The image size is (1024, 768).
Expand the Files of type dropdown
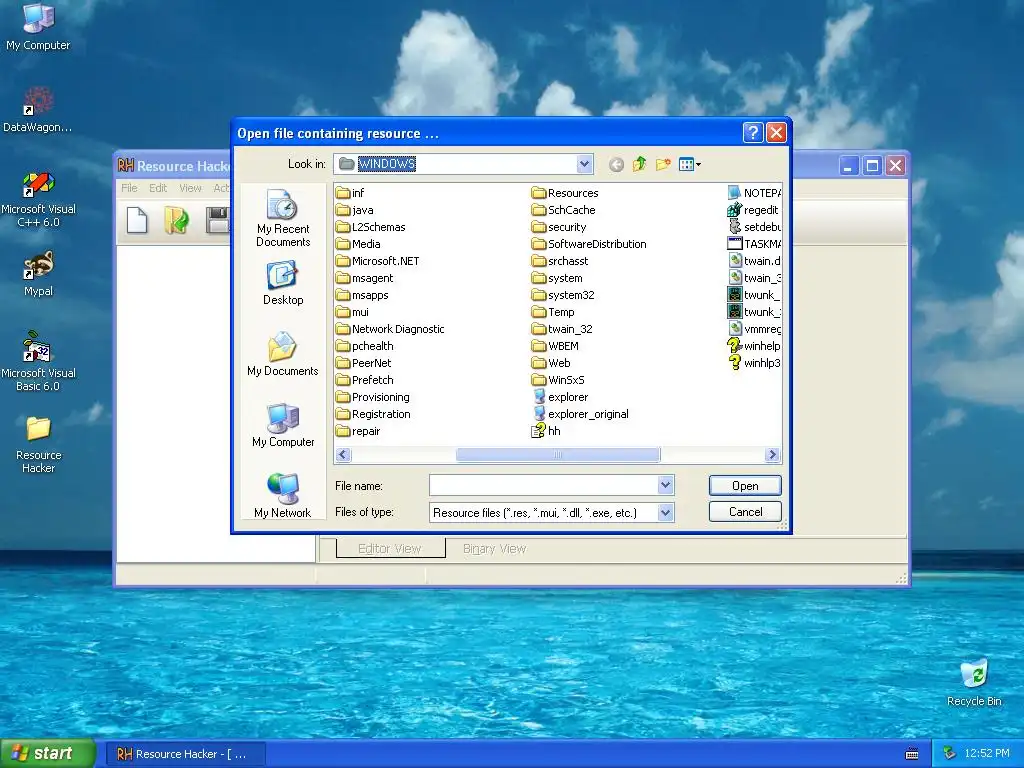[665, 513]
